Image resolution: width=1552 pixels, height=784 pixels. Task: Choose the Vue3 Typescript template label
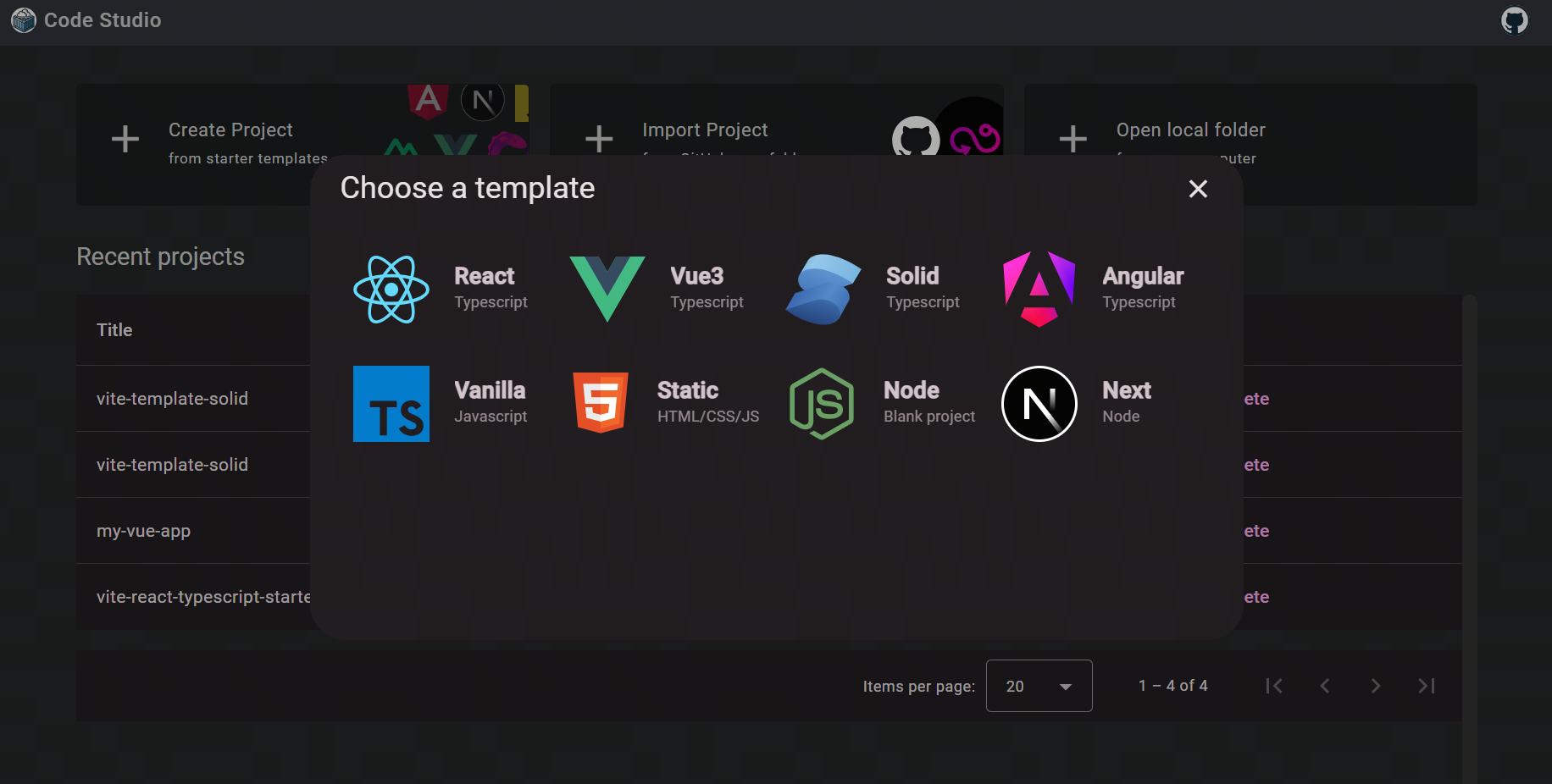point(707,289)
